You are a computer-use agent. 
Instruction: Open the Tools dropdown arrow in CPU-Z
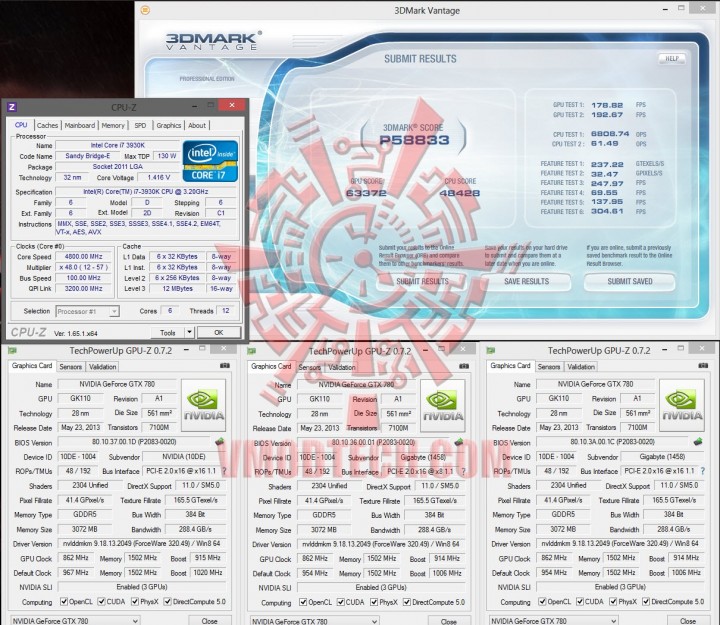189,332
